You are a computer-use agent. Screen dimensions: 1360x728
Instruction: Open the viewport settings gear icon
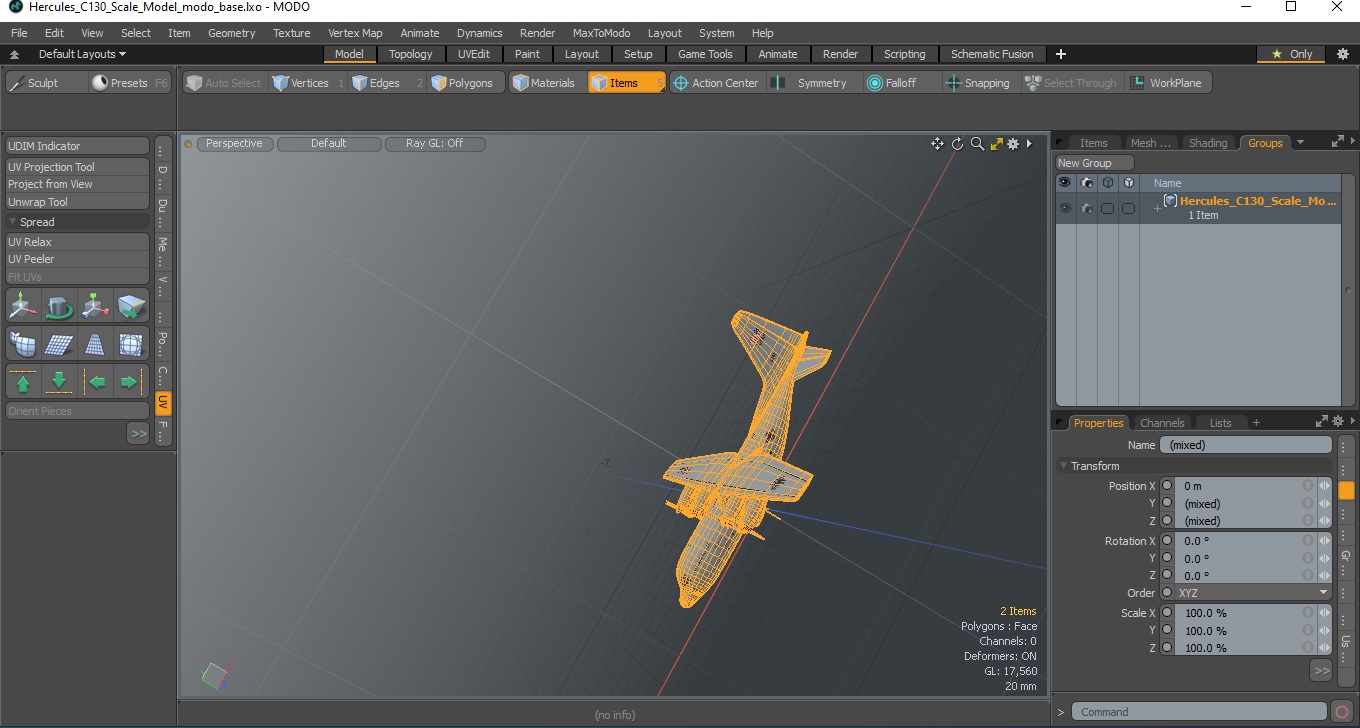coord(1013,144)
